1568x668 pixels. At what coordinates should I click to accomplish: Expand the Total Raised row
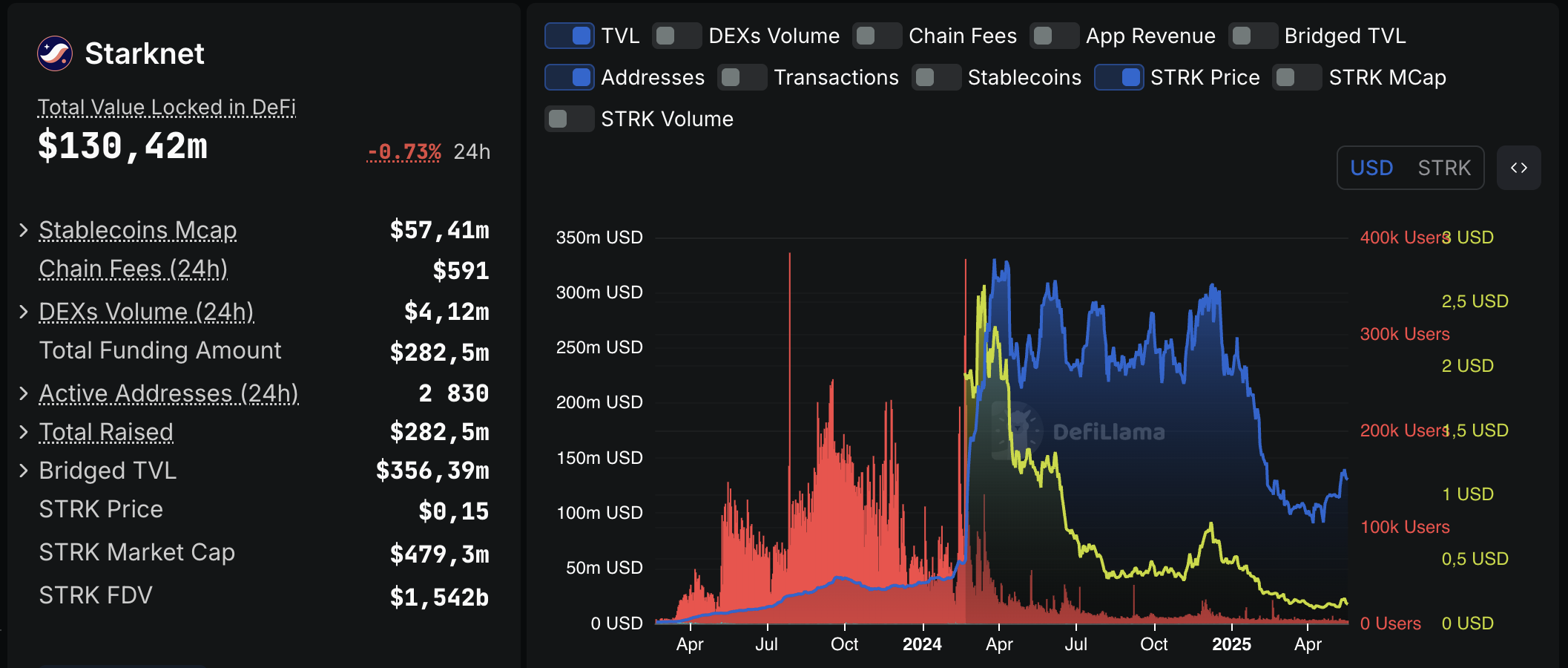(24, 431)
